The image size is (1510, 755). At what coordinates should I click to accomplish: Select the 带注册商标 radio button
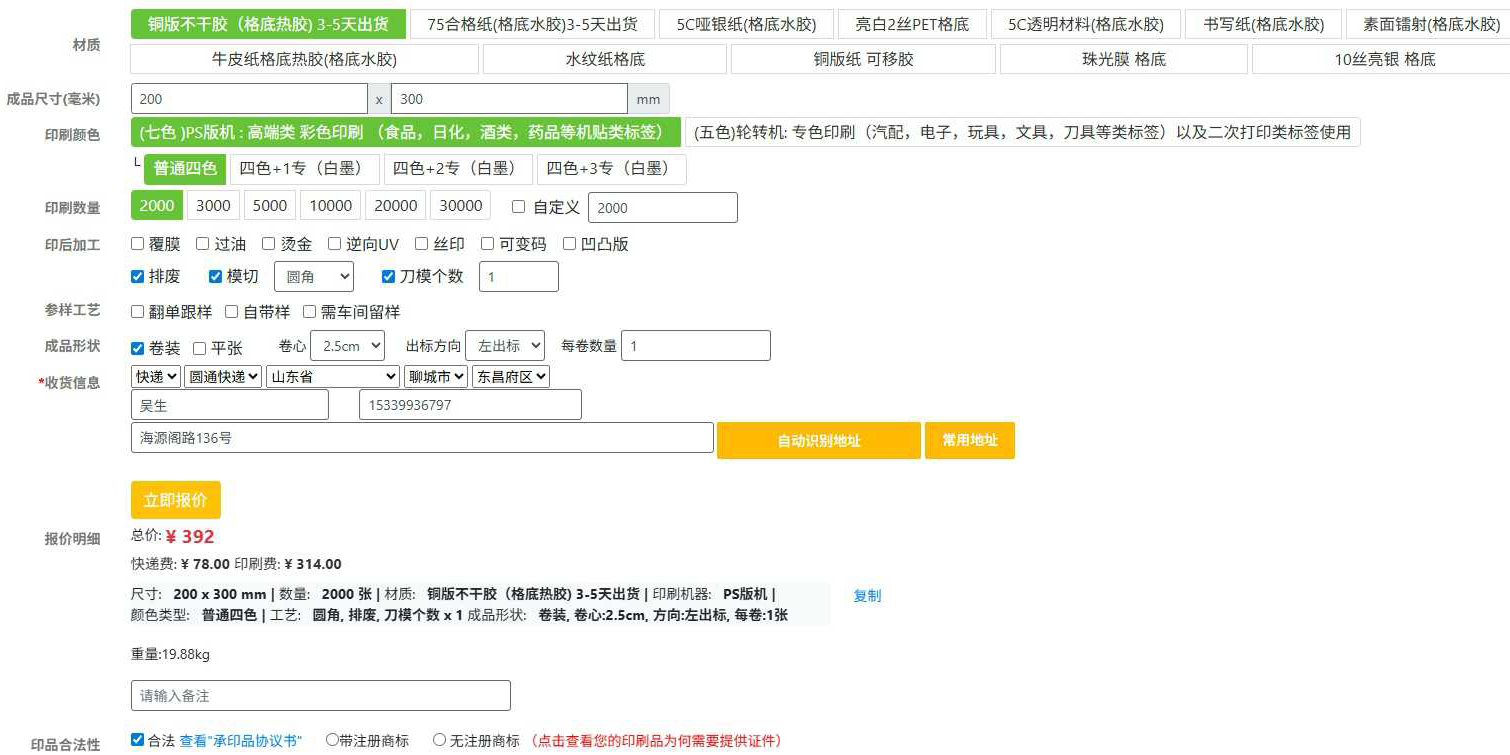click(330, 740)
